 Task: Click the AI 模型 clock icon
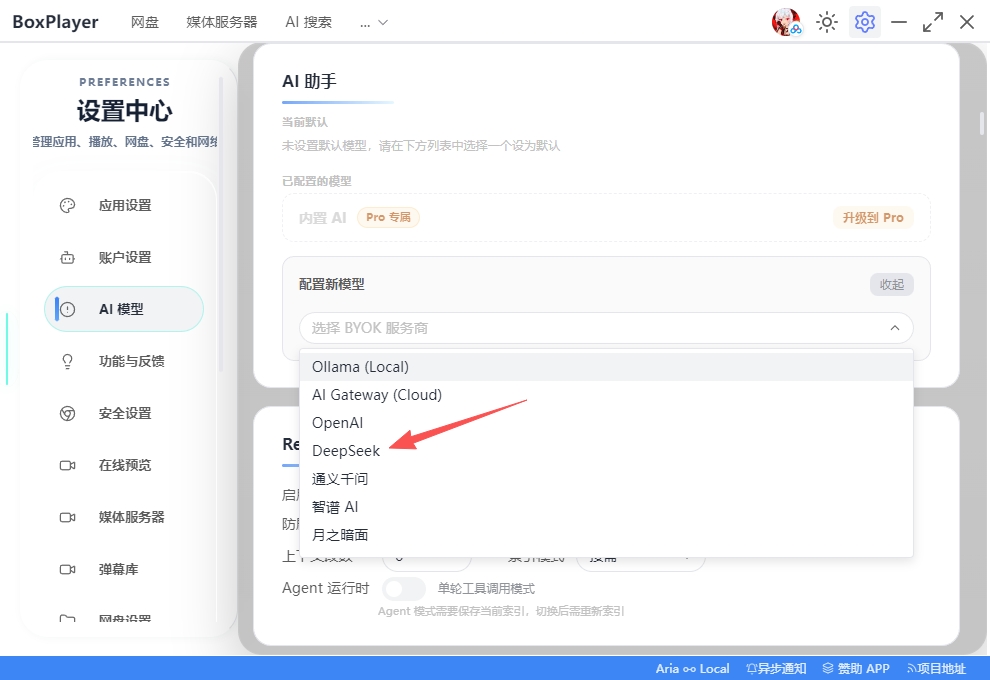(x=68, y=309)
